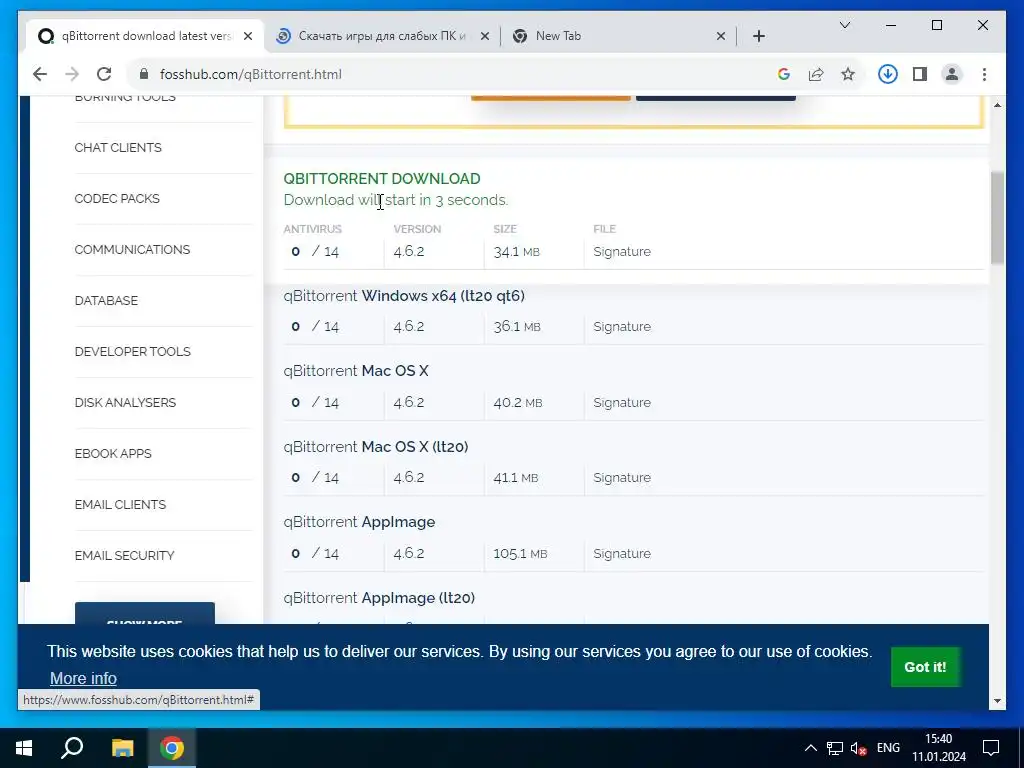Open the DISK ANALYSERS category
Screen dimensions: 1024x768
point(125,402)
